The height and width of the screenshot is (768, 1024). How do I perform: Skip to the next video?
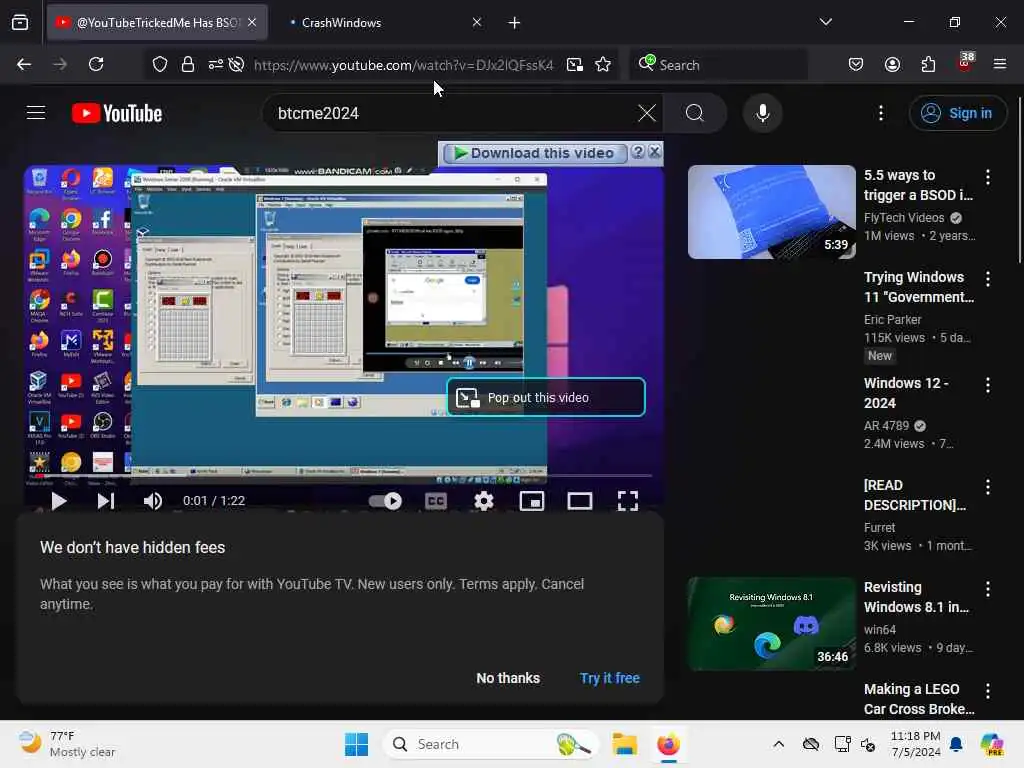coord(106,501)
